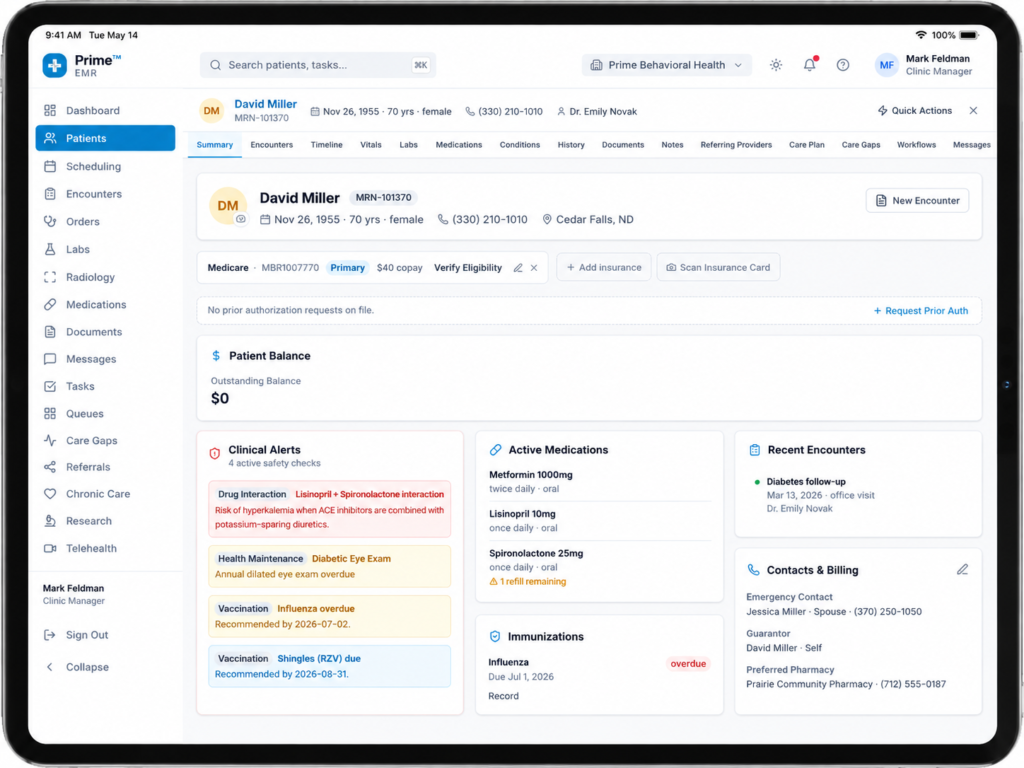Open Referrals in the sidebar
The image size is (1024, 768).
point(105,467)
